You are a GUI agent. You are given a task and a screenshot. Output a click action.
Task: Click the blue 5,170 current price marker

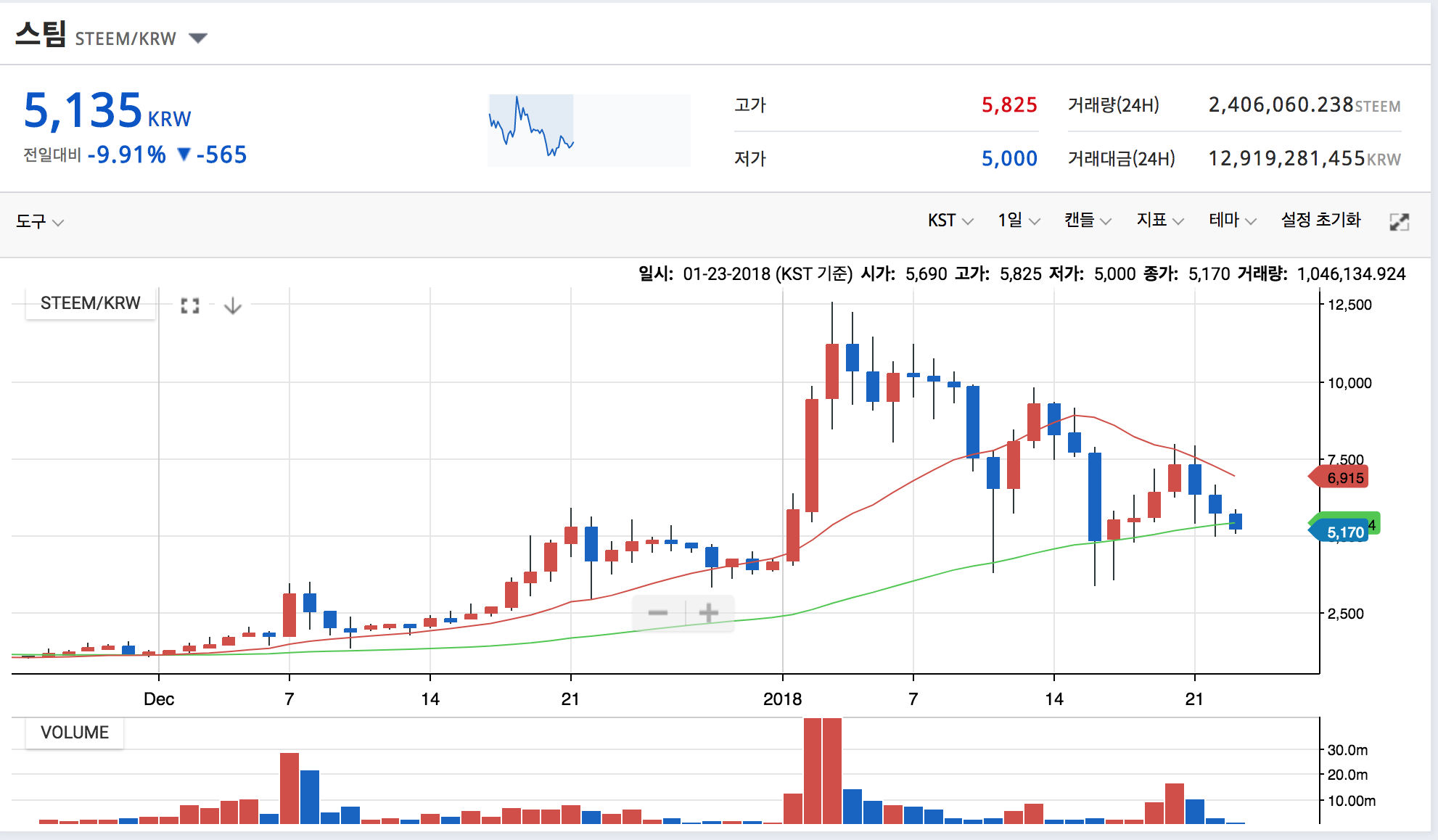click(x=1342, y=532)
